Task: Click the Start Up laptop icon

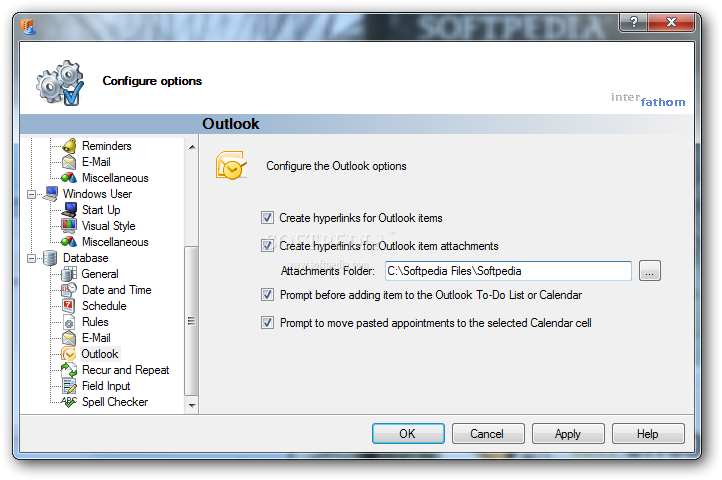Action: point(69,210)
